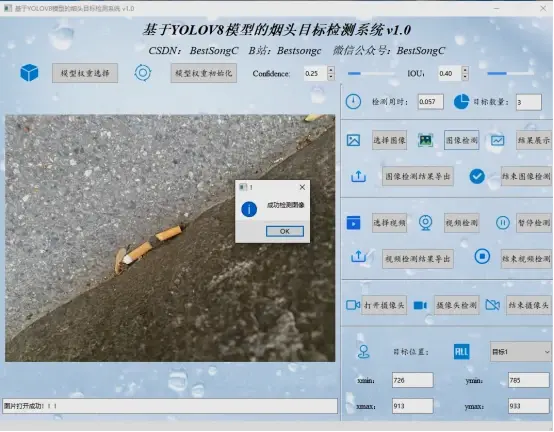Screen dimensions: 554x432
Task: Click the 图像检测结果导出 button
Action: pos(418,176)
